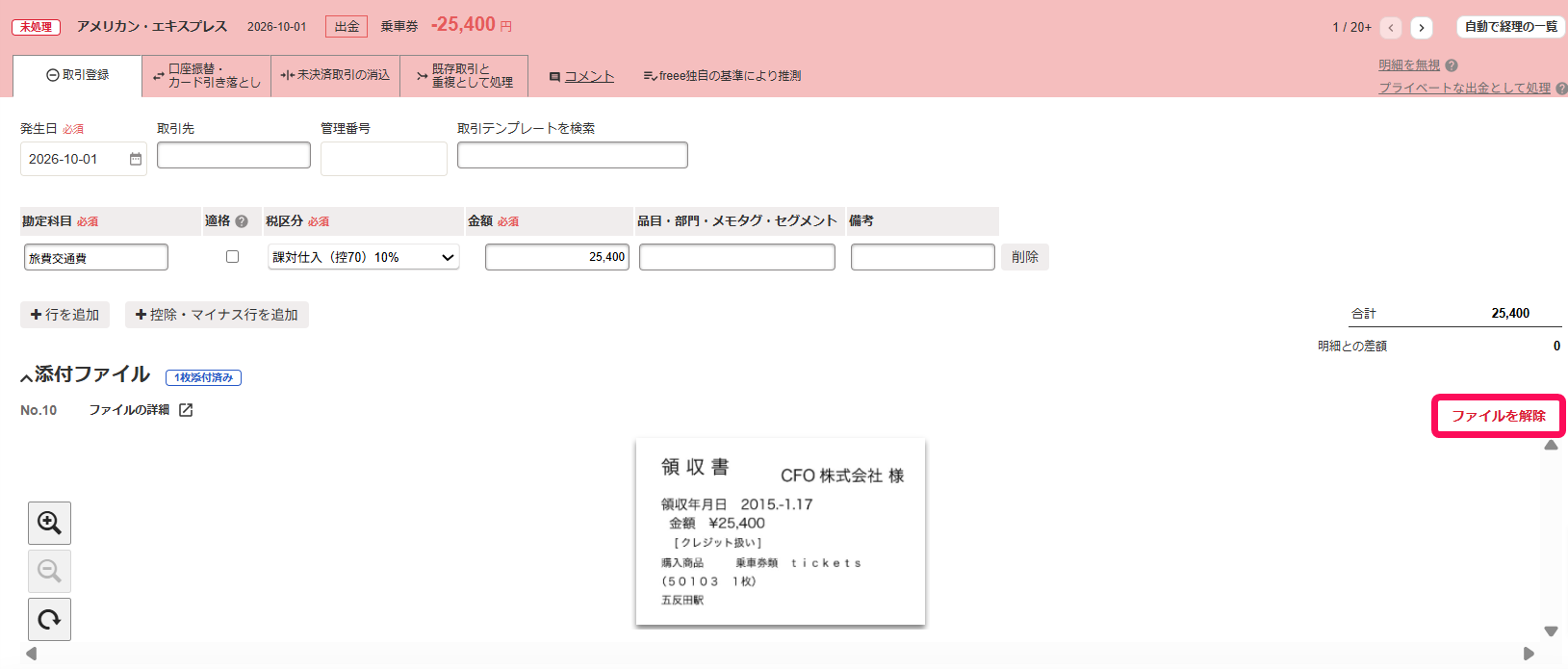Image resolution: width=1568 pixels, height=669 pixels.
Task: Click the 明細を無視 link
Action: tap(1409, 65)
